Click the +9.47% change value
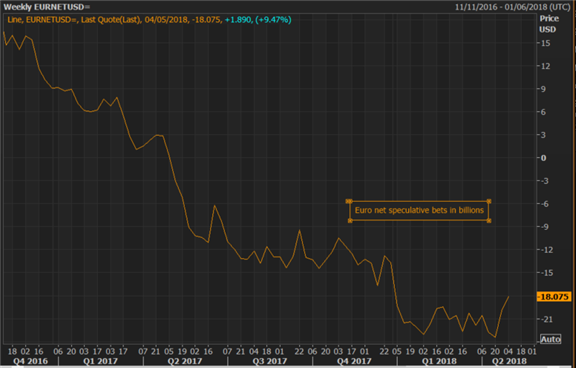 pyautogui.click(x=274, y=19)
